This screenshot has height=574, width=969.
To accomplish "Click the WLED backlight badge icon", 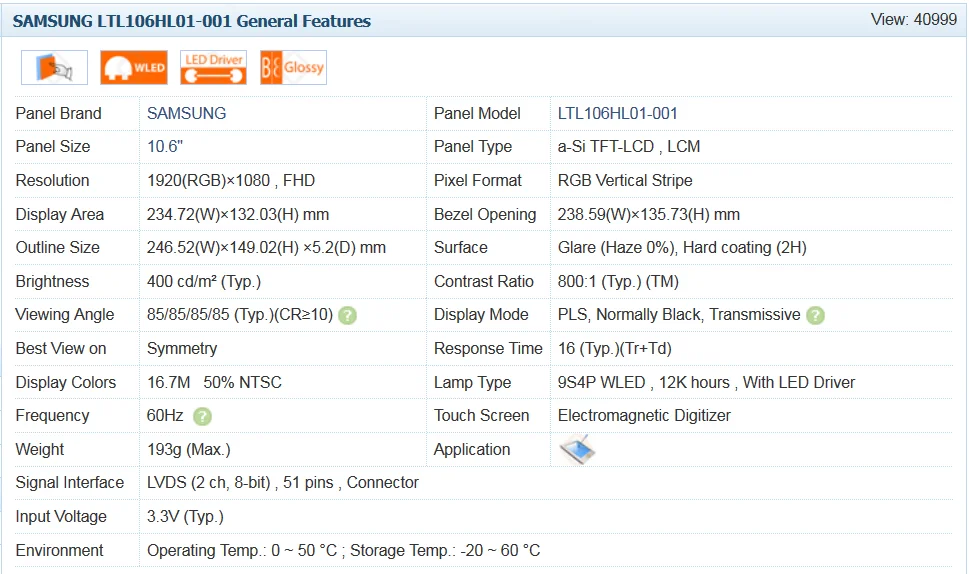I will (x=133, y=67).
